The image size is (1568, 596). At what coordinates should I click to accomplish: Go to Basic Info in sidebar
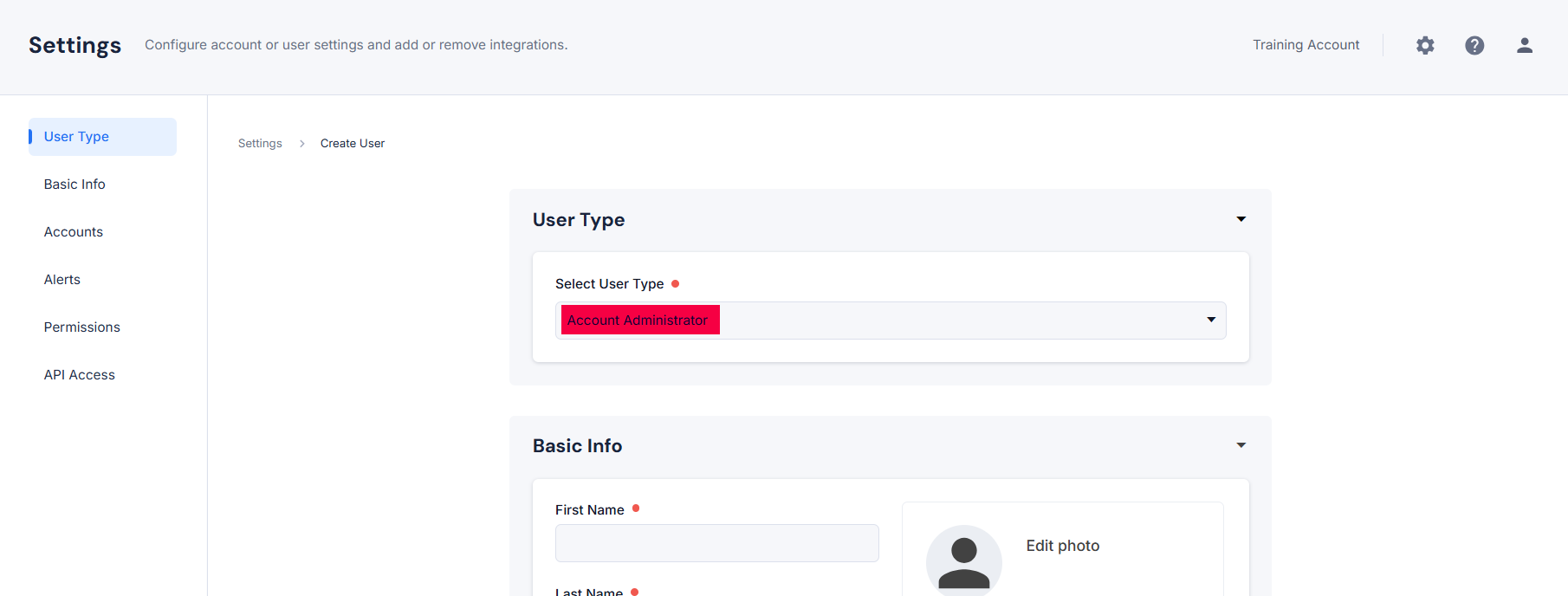point(75,185)
